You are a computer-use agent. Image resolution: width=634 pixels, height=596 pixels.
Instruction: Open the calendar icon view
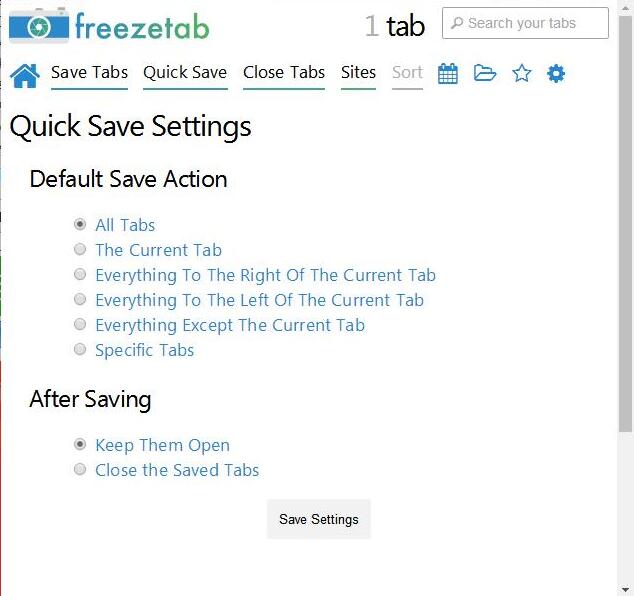point(448,74)
